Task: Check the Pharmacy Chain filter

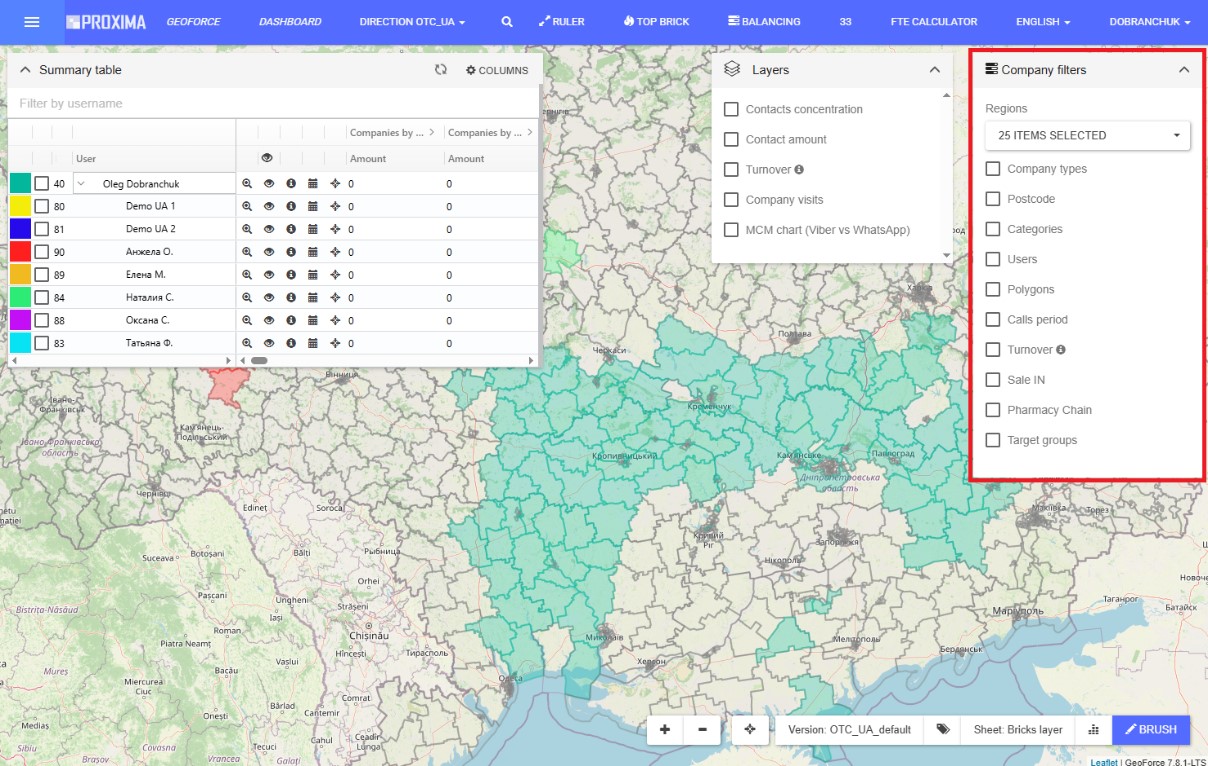Action: click(993, 410)
